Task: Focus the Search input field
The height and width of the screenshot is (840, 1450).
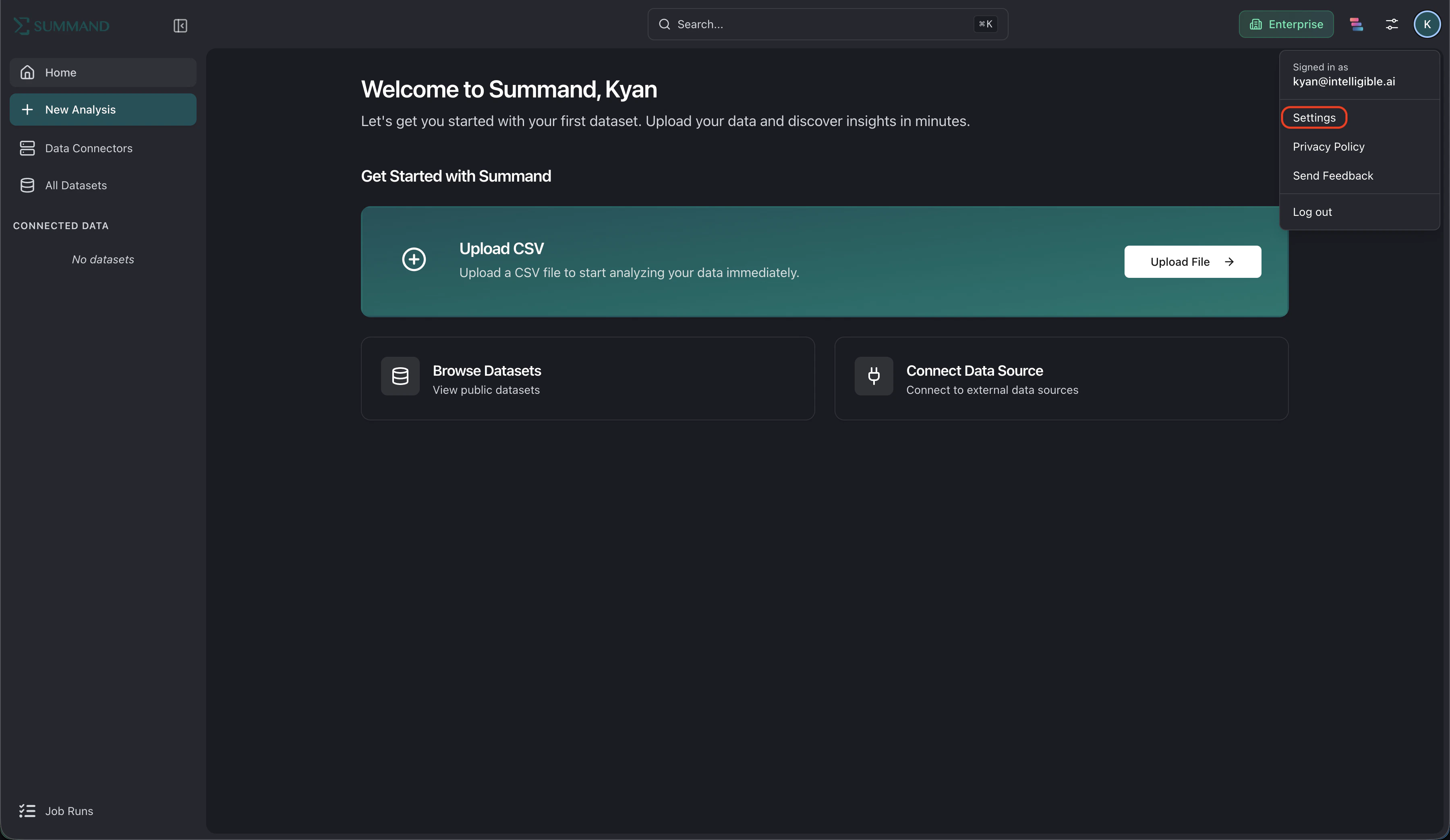Action: [x=827, y=24]
